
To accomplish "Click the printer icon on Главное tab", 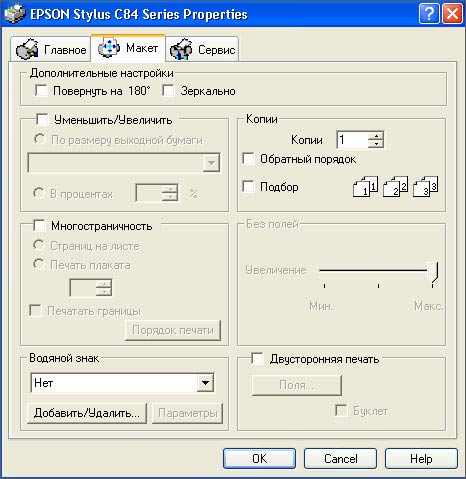I will (27, 50).
